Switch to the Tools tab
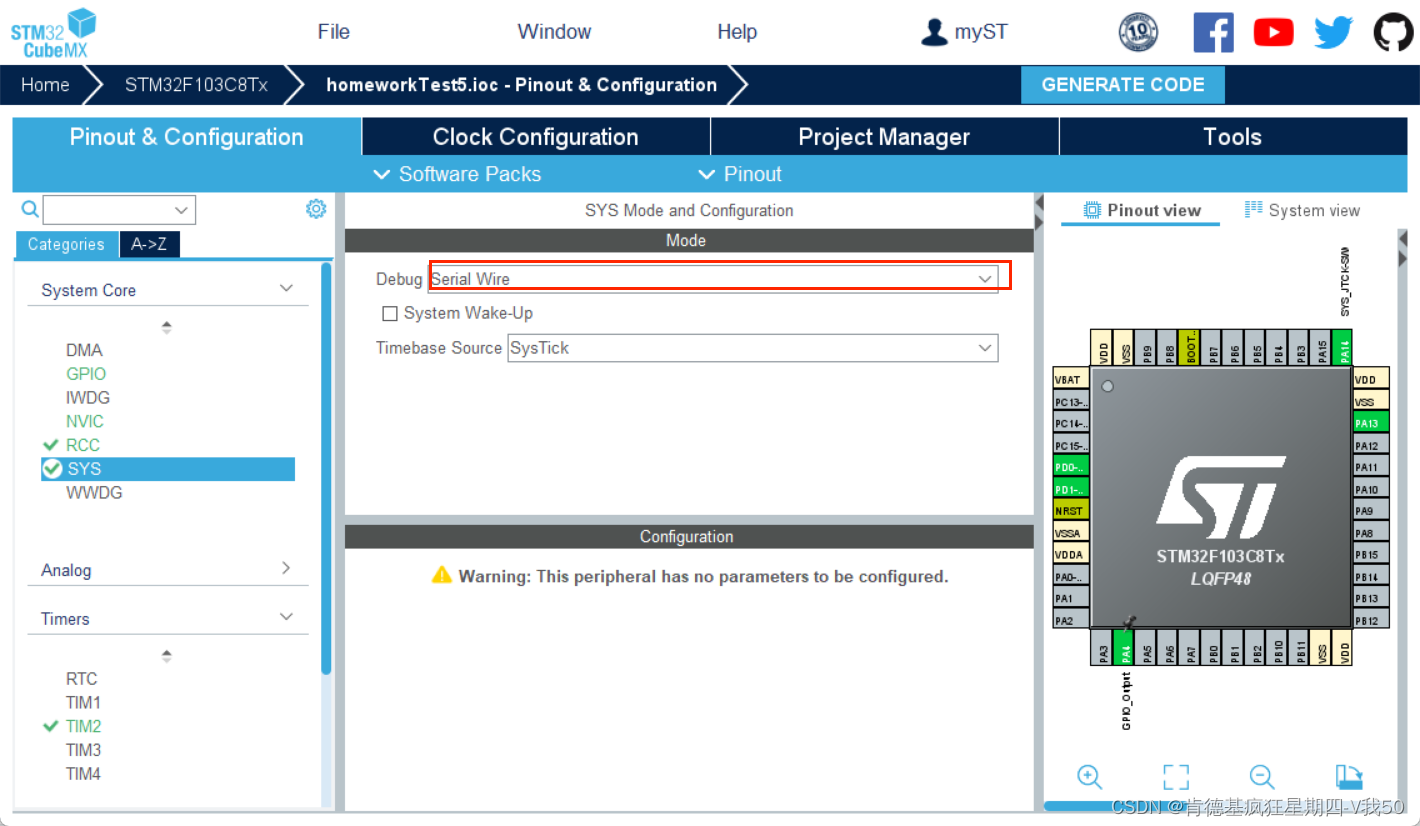 (1232, 137)
